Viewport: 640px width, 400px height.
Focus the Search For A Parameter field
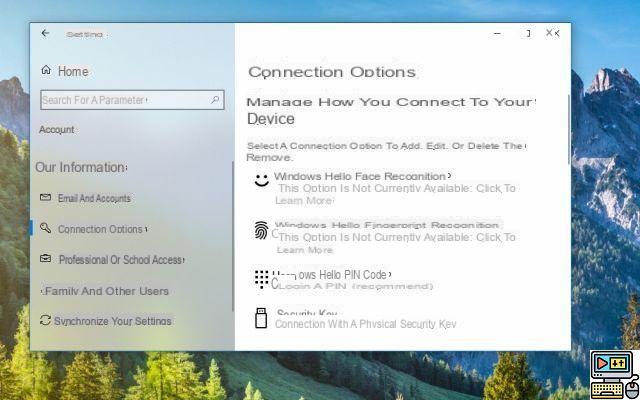[132, 100]
